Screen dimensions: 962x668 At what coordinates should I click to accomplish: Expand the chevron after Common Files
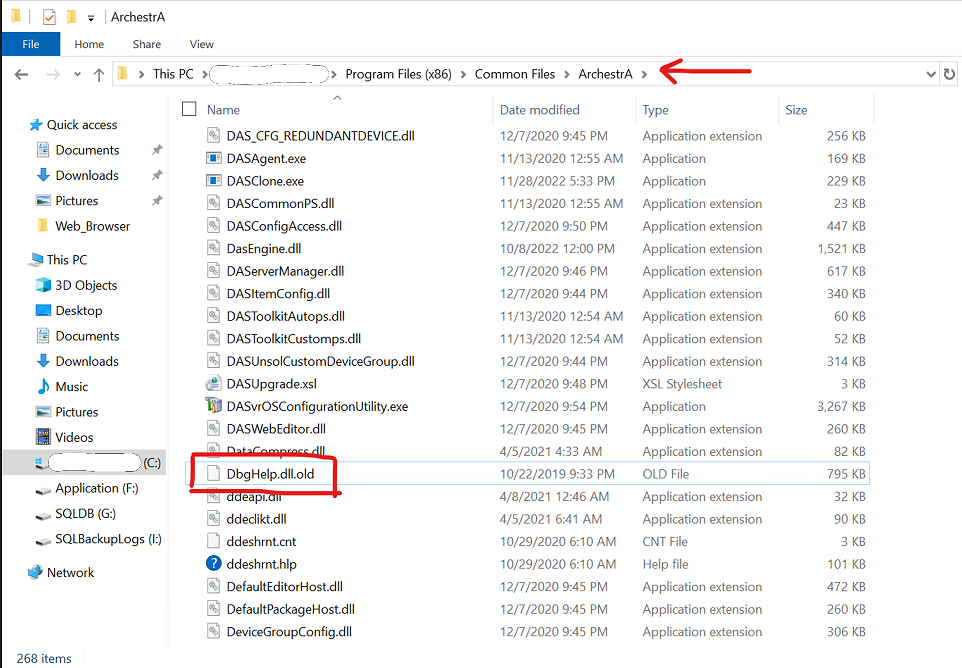pos(566,74)
